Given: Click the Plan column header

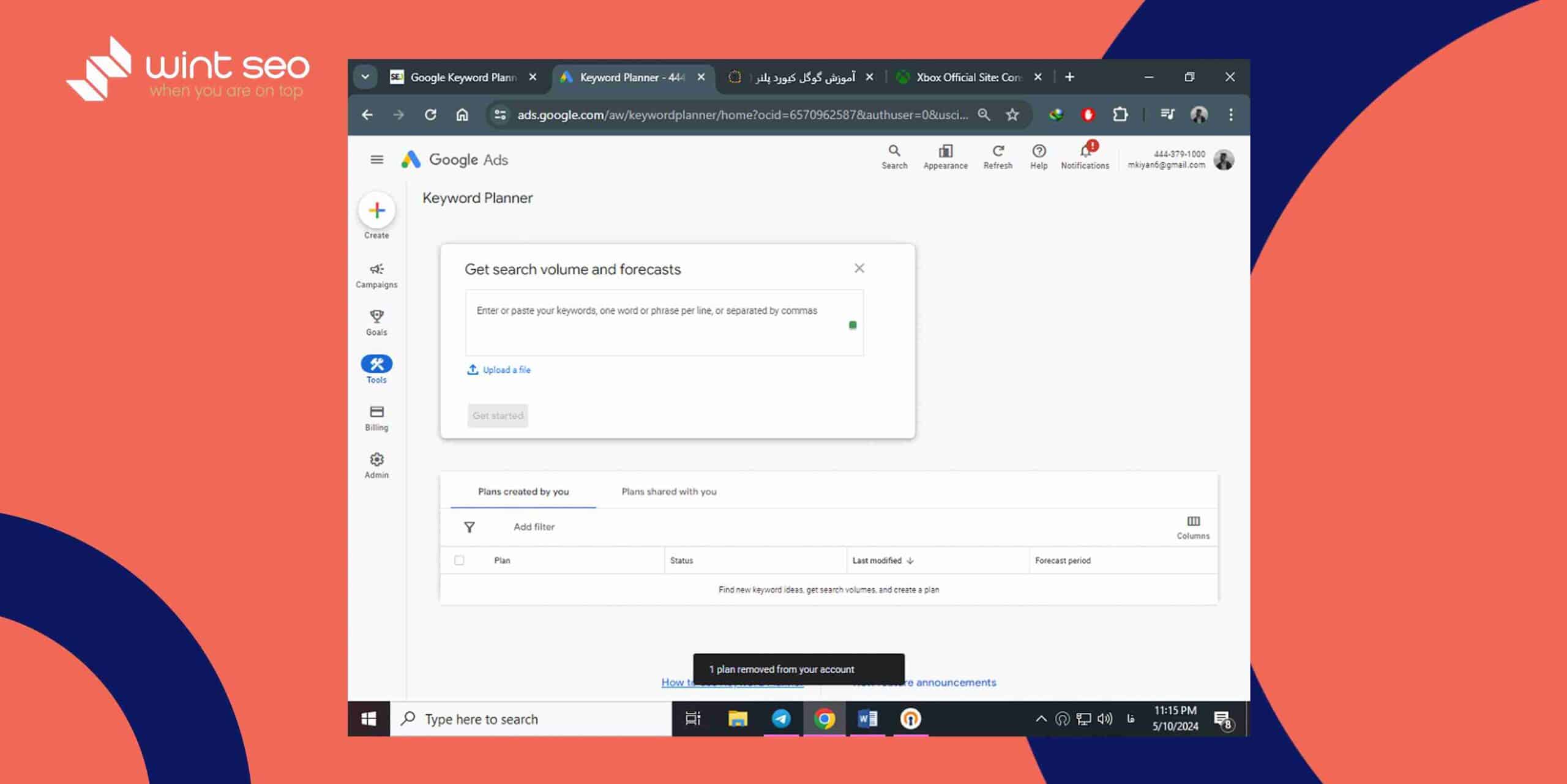Looking at the screenshot, I should 502,561.
